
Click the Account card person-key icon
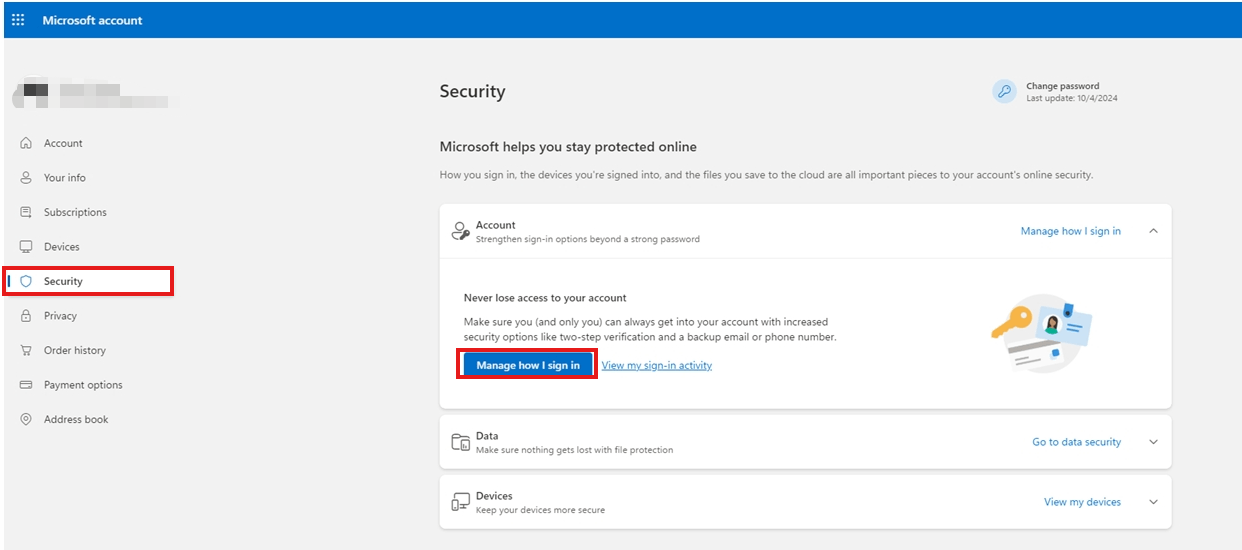pyautogui.click(x=460, y=232)
